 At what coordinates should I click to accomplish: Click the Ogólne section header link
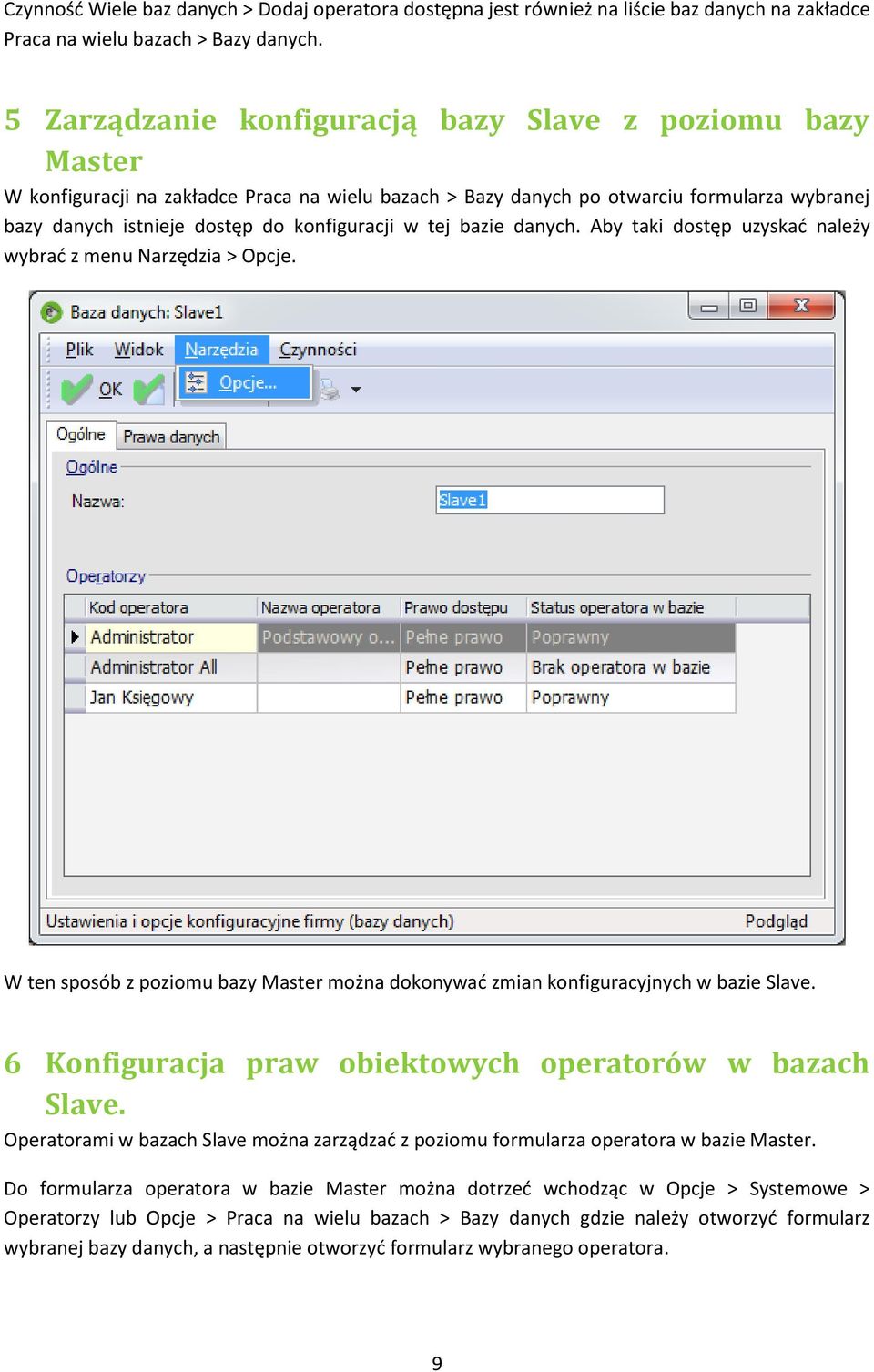tap(92, 467)
